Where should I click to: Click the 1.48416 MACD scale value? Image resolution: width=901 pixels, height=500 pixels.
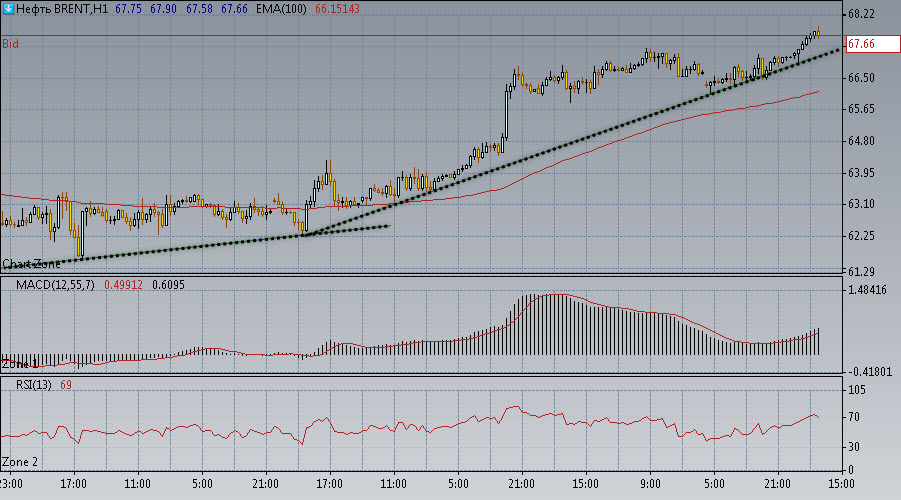click(x=867, y=291)
